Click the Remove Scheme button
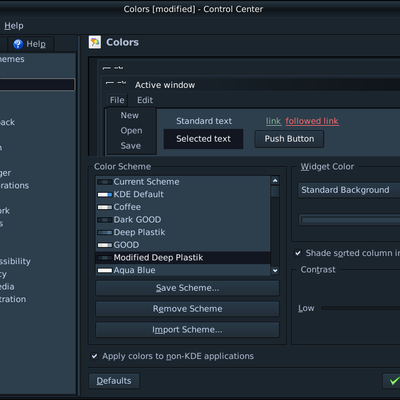The width and height of the screenshot is (400, 400). [187, 309]
